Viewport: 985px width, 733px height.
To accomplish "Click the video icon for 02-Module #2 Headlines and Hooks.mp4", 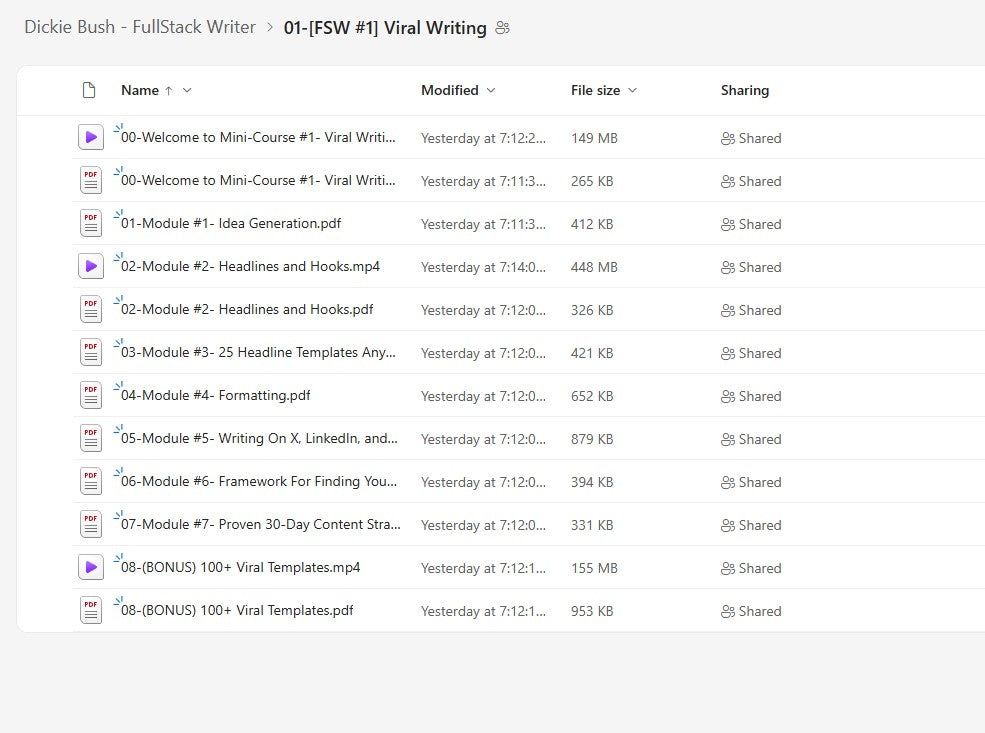I will tap(90, 266).
